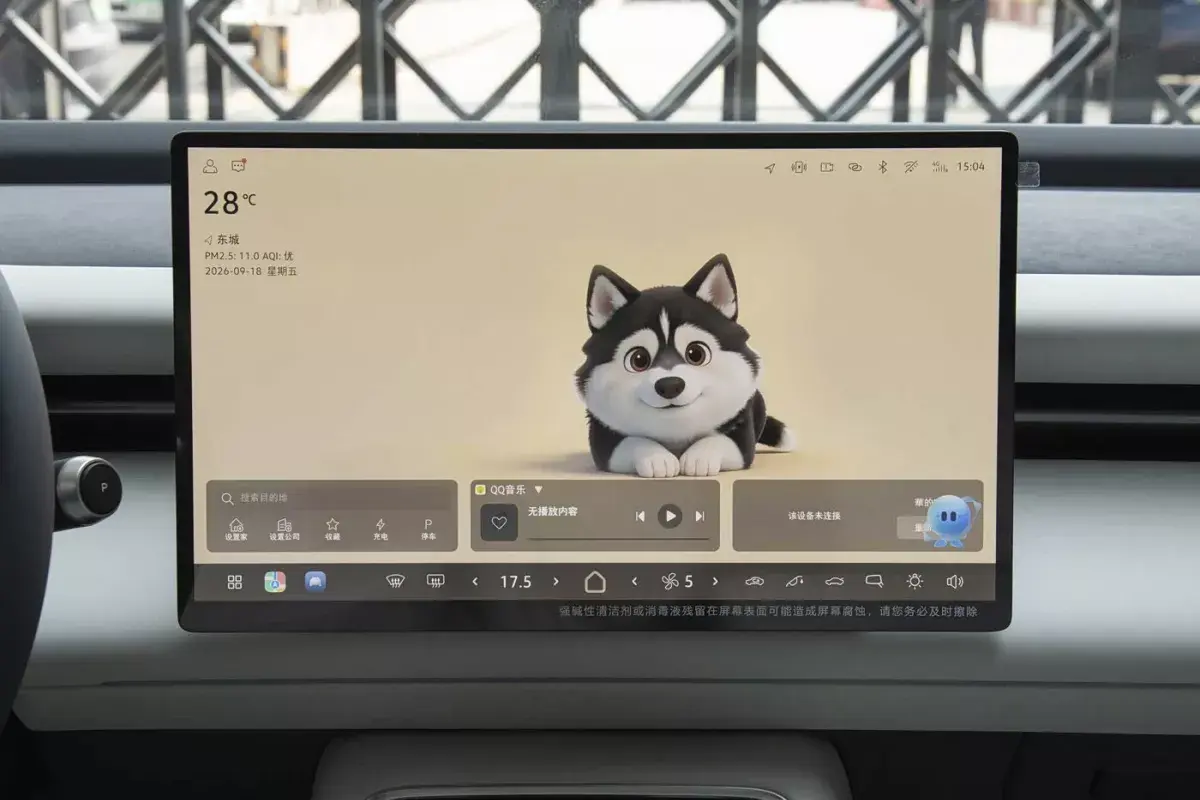Select the 设置家 shortcut
Viewport: 1200px width, 800px height.
click(236, 529)
